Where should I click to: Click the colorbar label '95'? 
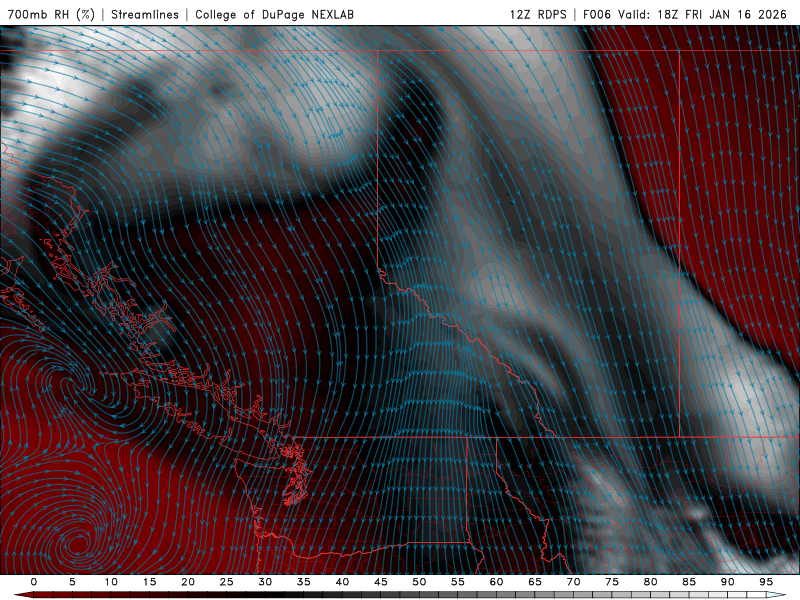click(765, 582)
